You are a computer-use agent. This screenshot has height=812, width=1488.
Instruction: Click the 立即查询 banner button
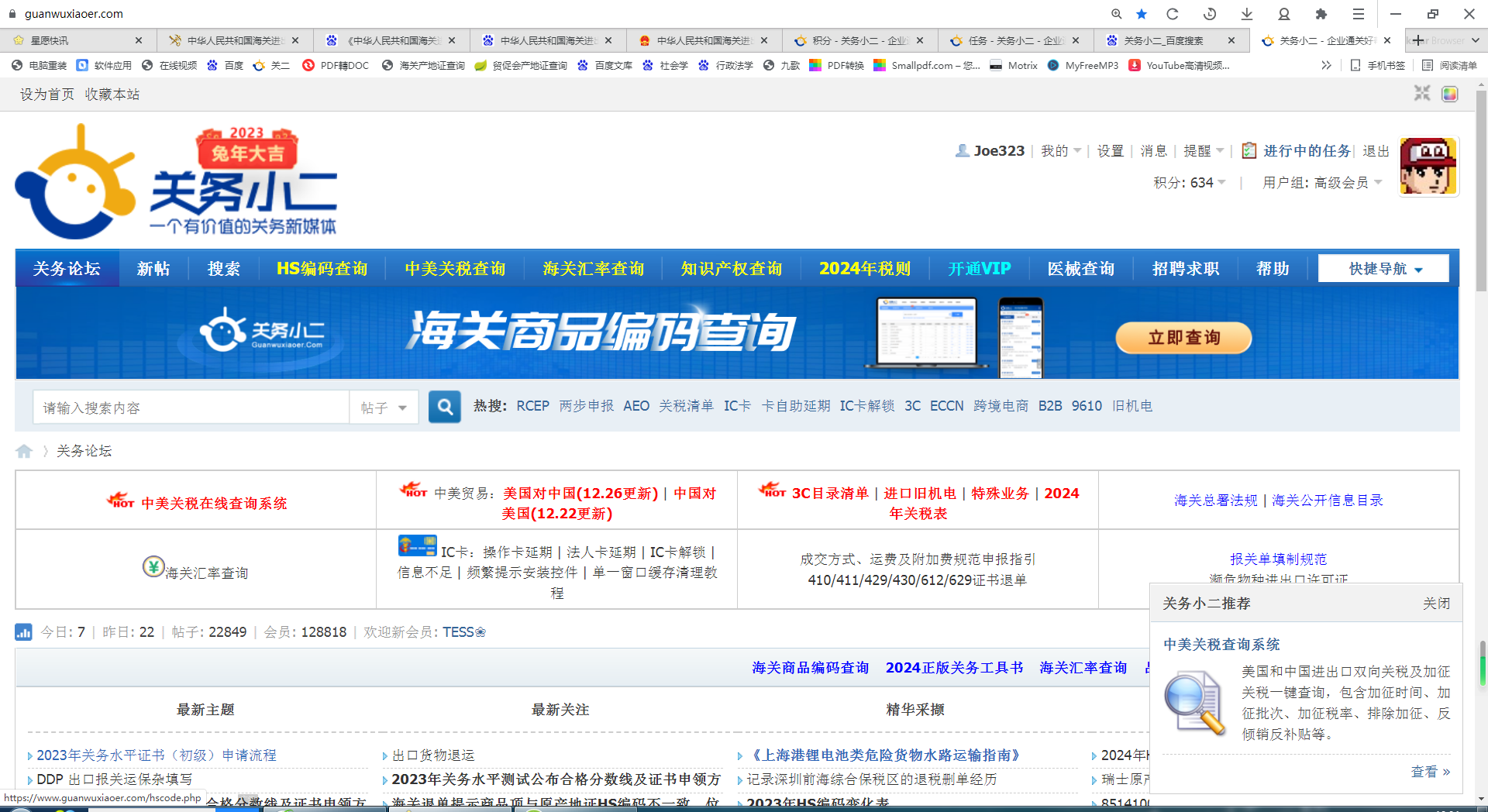[1183, 338]
